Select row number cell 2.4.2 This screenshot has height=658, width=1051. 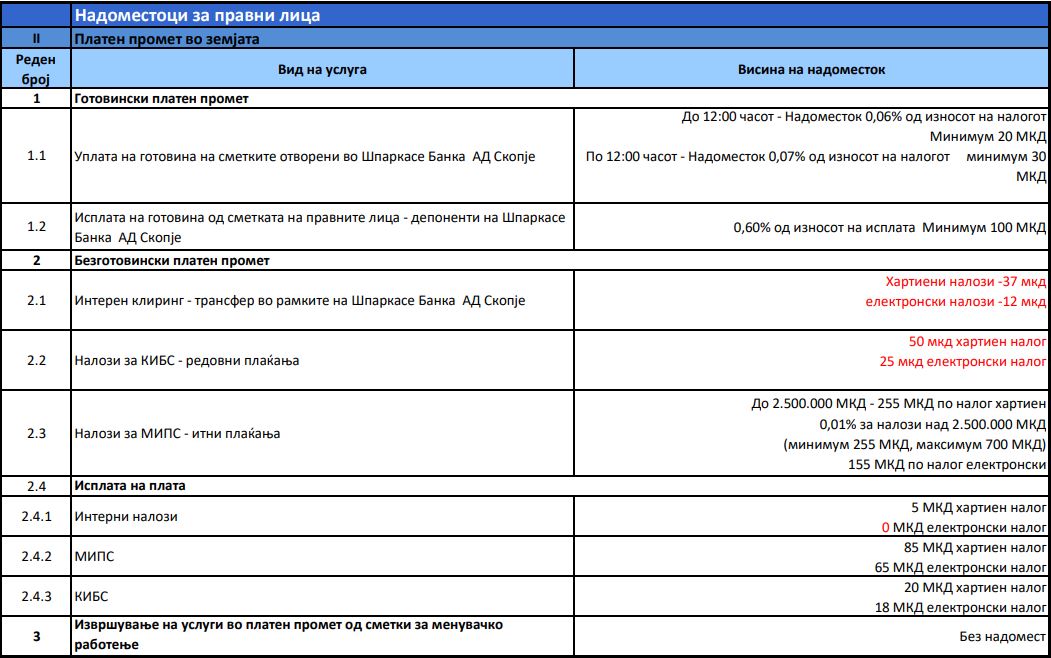coord(36,557)
